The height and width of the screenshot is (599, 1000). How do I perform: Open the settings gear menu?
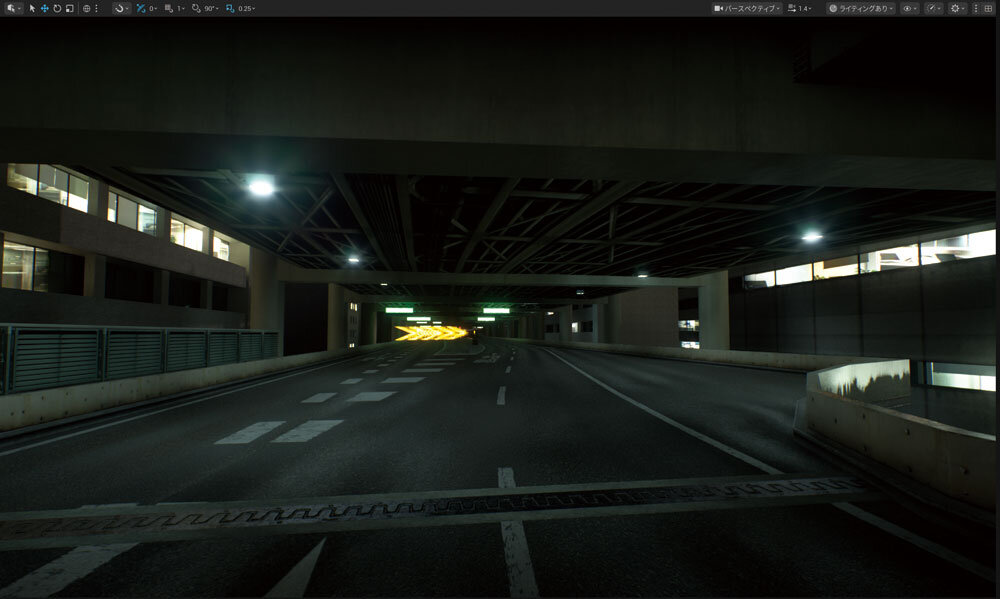(956, 8)
